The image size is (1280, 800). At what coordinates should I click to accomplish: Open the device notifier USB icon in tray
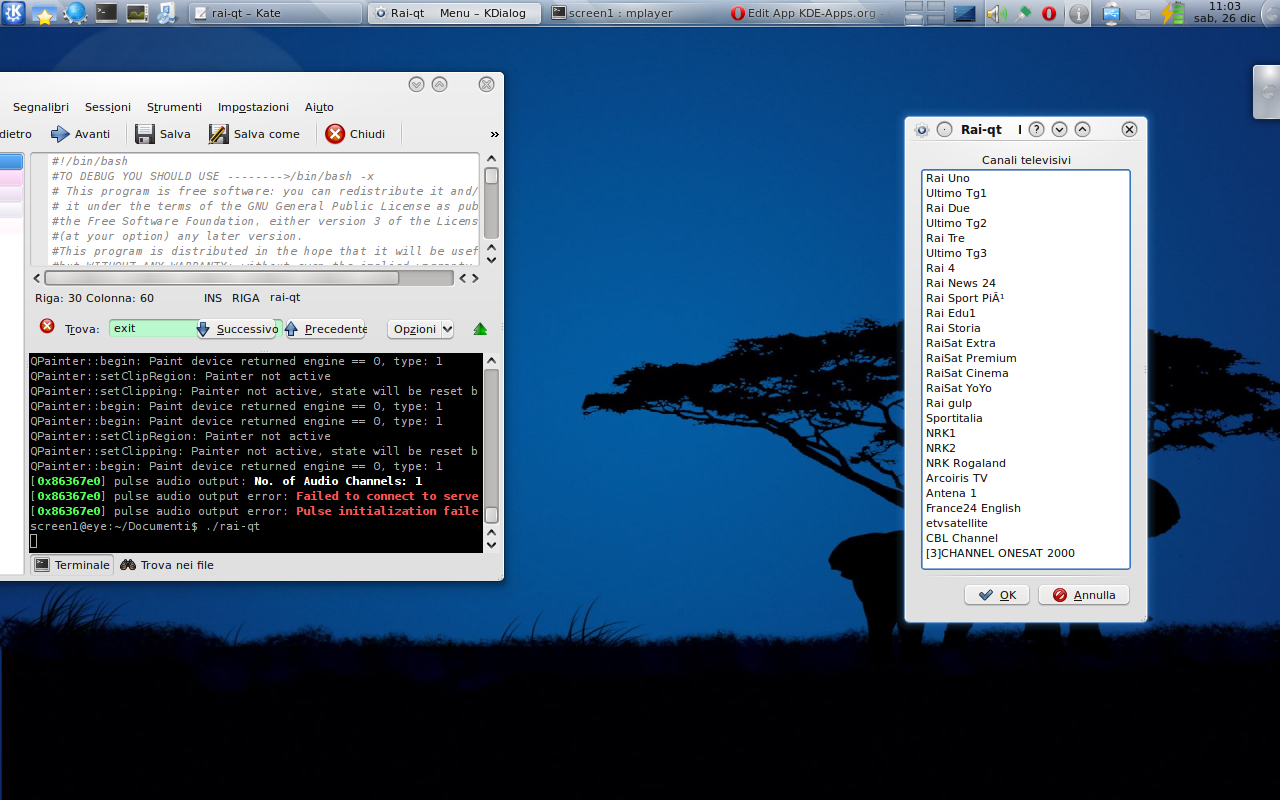(1111, 14)
